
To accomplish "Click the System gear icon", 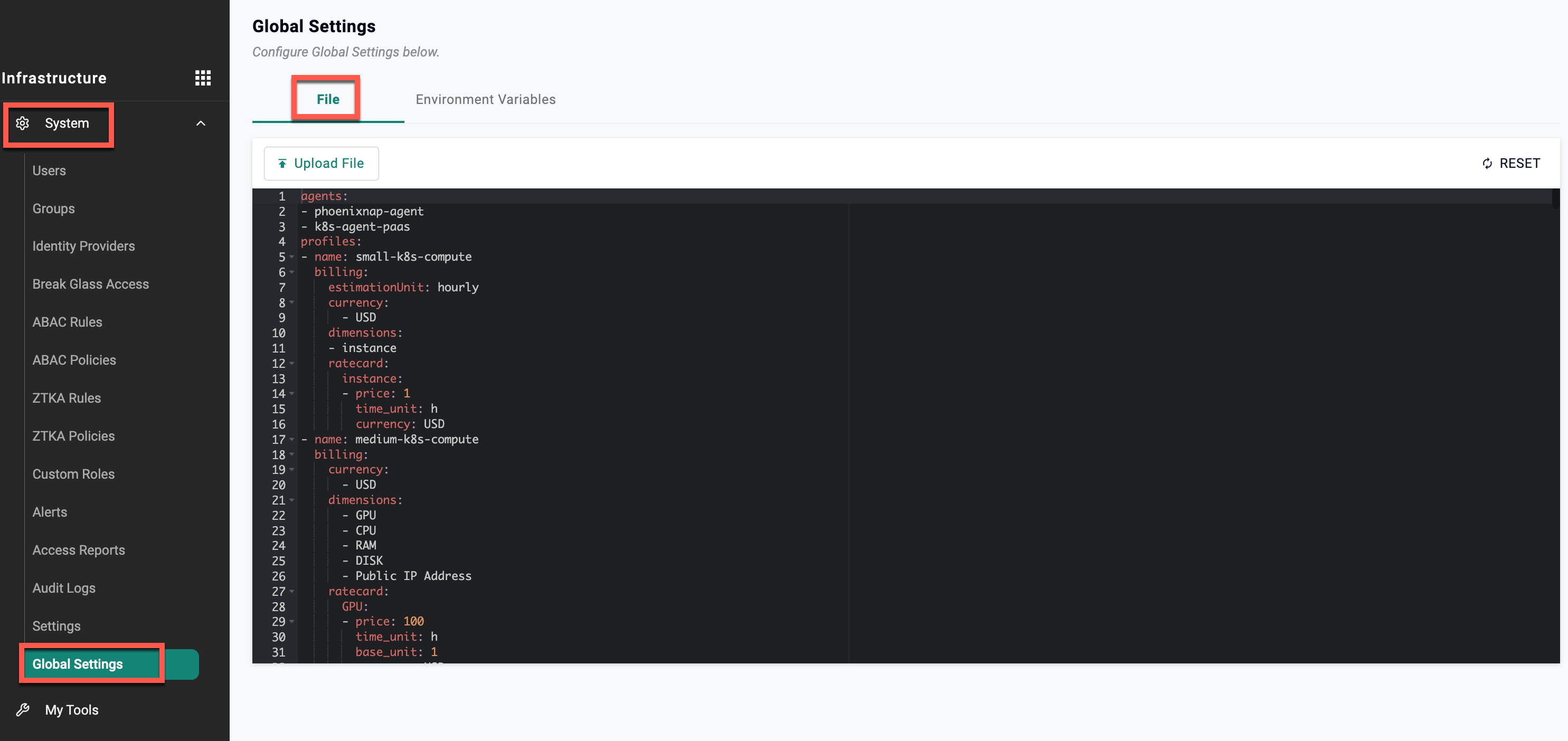I will 23,123.
